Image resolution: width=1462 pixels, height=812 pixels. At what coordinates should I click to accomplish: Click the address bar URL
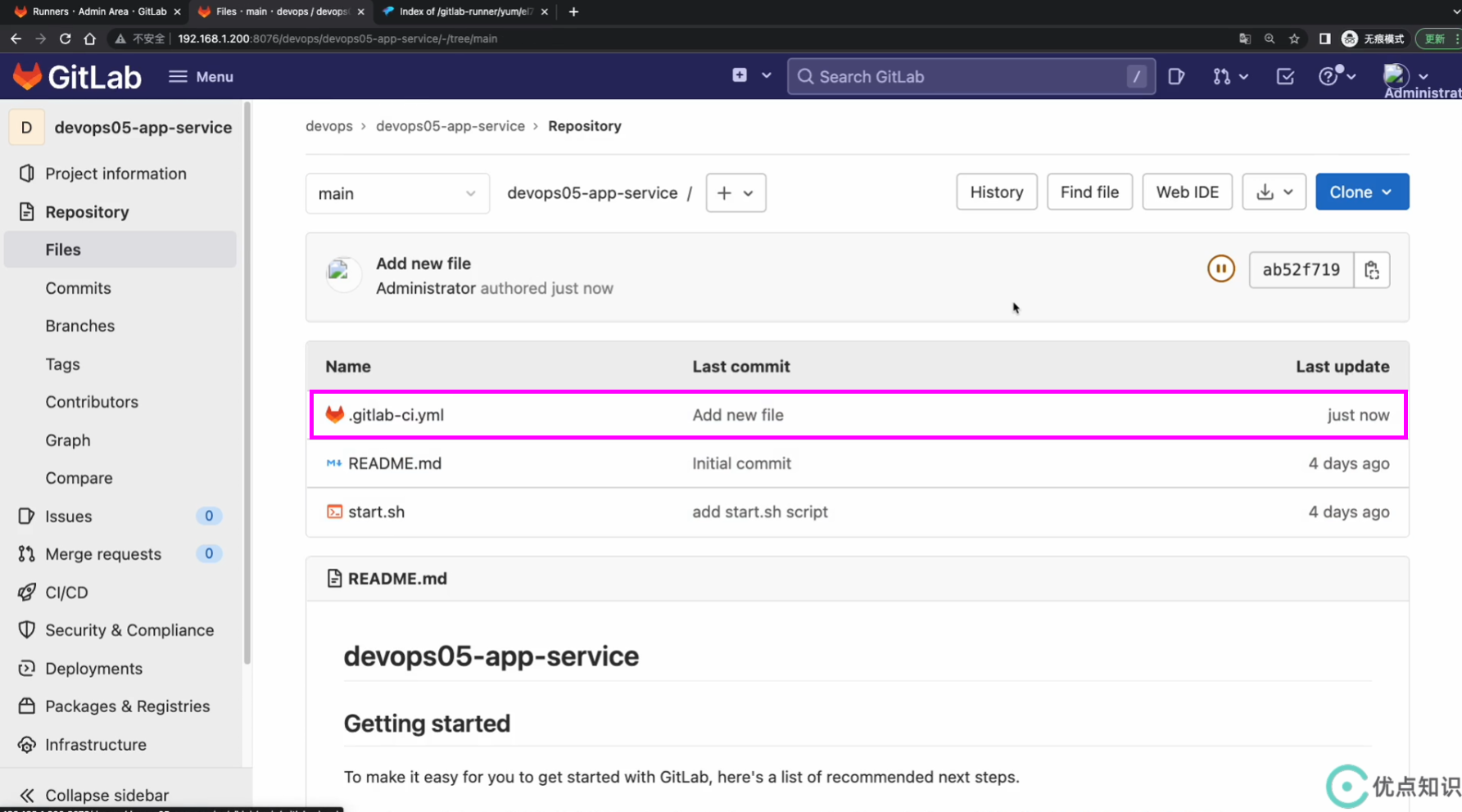337,38
